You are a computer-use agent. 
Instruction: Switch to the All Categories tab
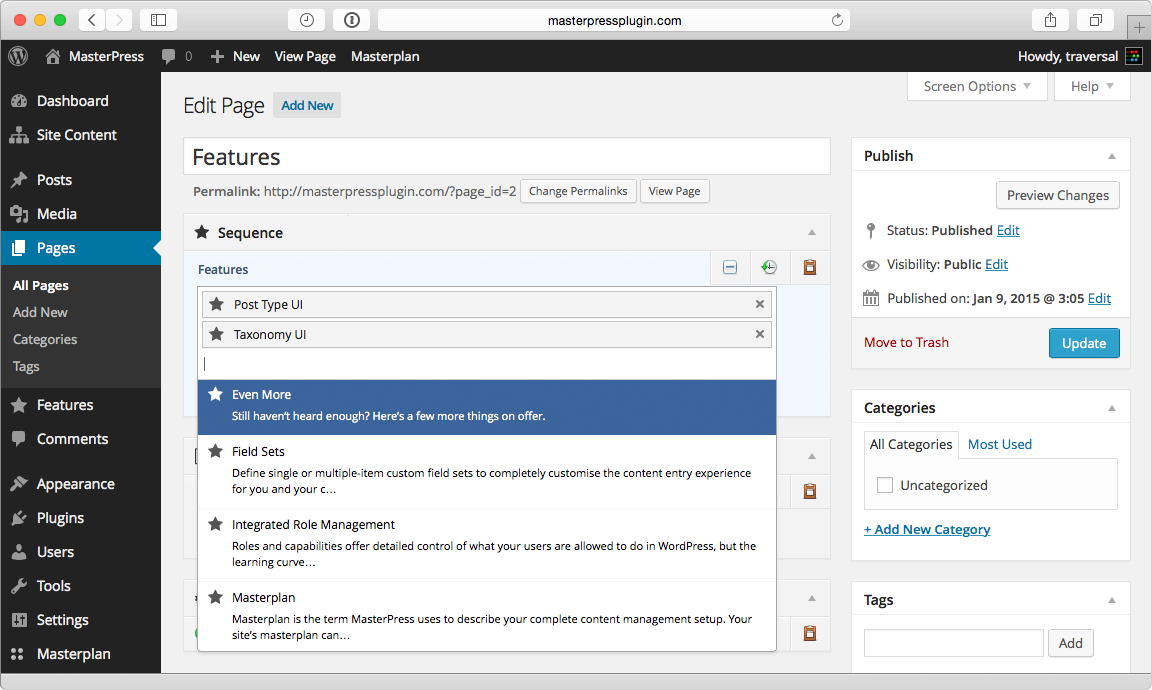[911, 445]
